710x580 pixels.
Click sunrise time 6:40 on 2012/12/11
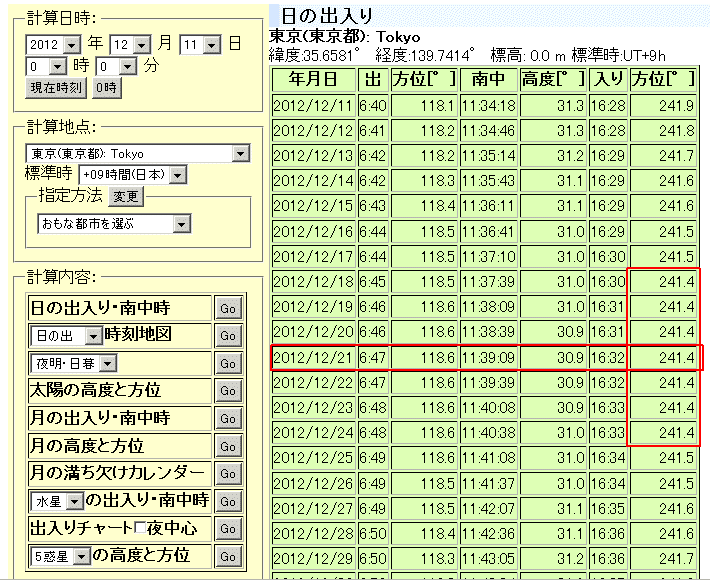373,106
